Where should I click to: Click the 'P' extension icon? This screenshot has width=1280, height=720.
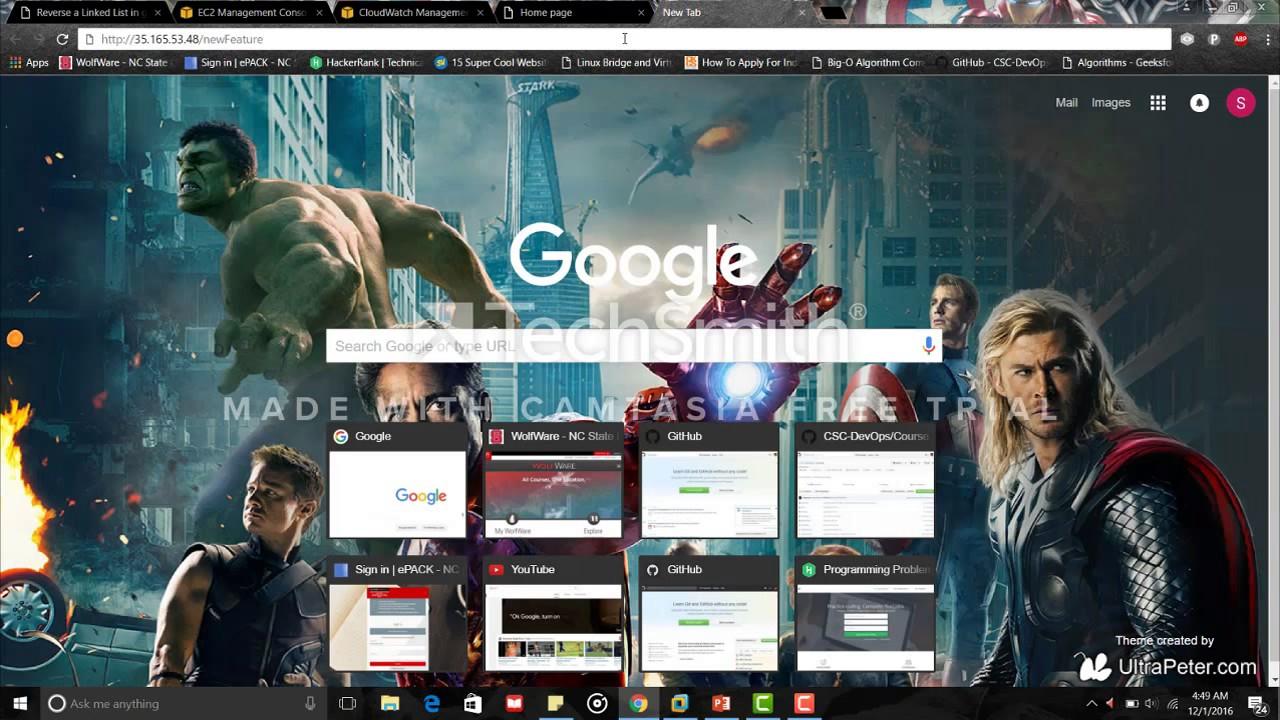coord(1214,39)
